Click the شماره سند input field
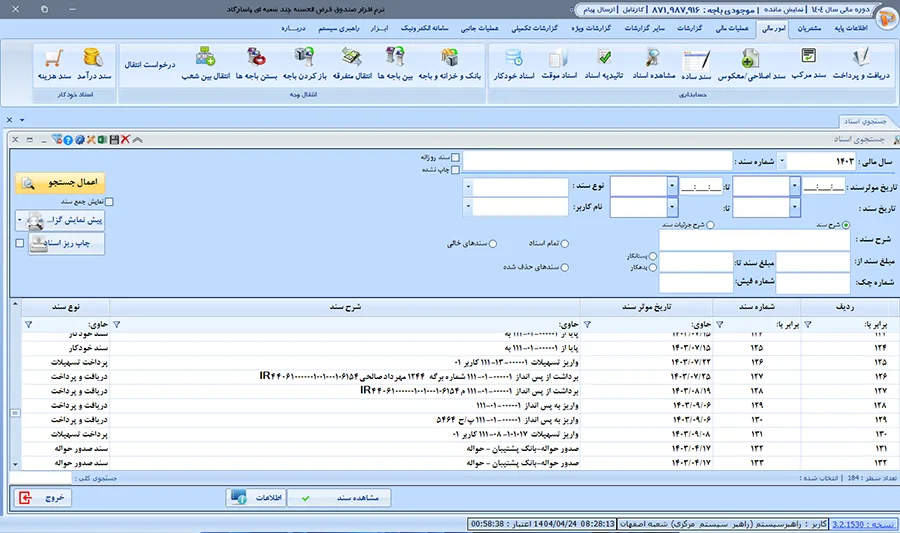This screenshot has width=900, height=533. click(599, 161)
